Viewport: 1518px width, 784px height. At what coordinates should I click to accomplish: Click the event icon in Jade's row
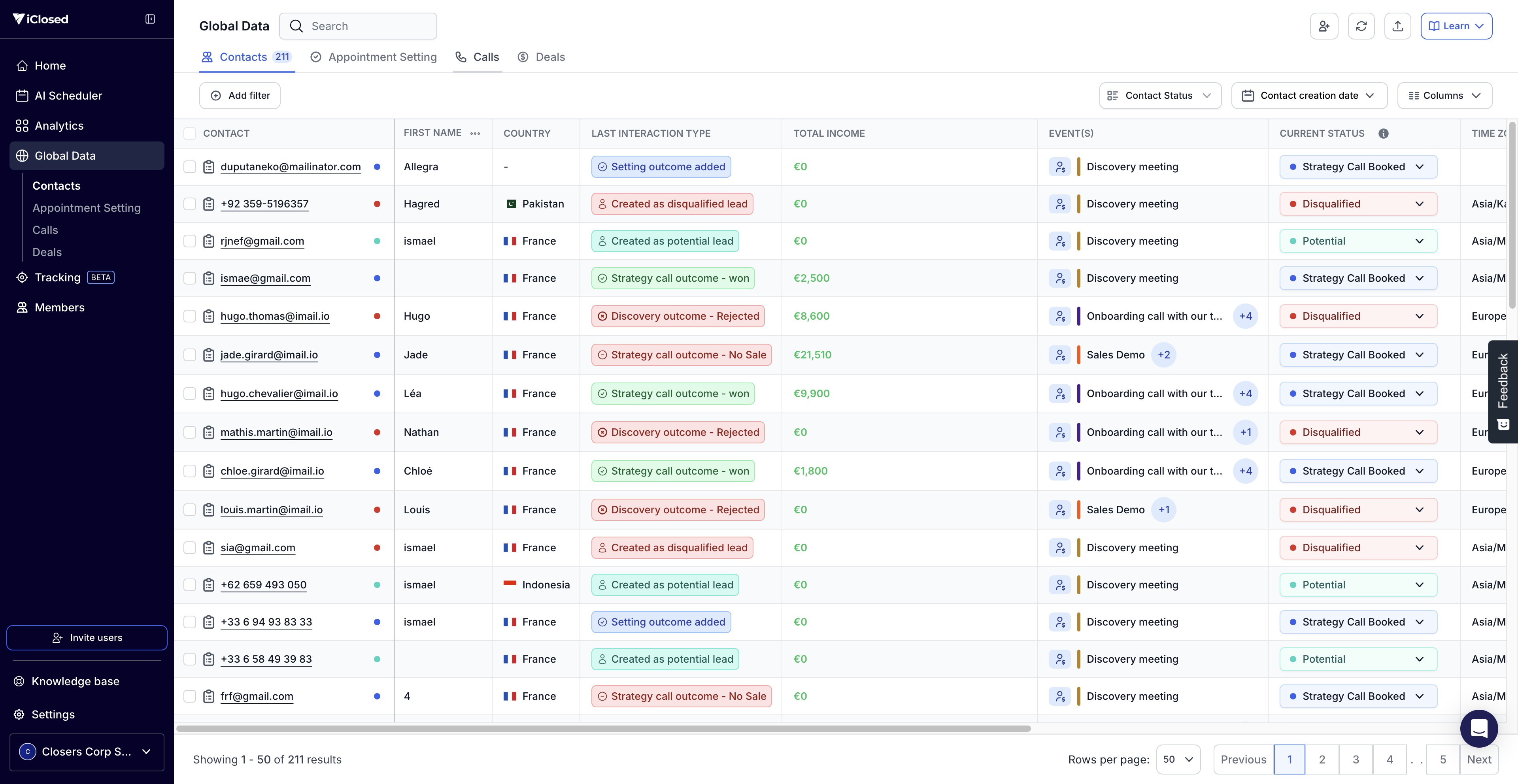[x=1059, y=355]
